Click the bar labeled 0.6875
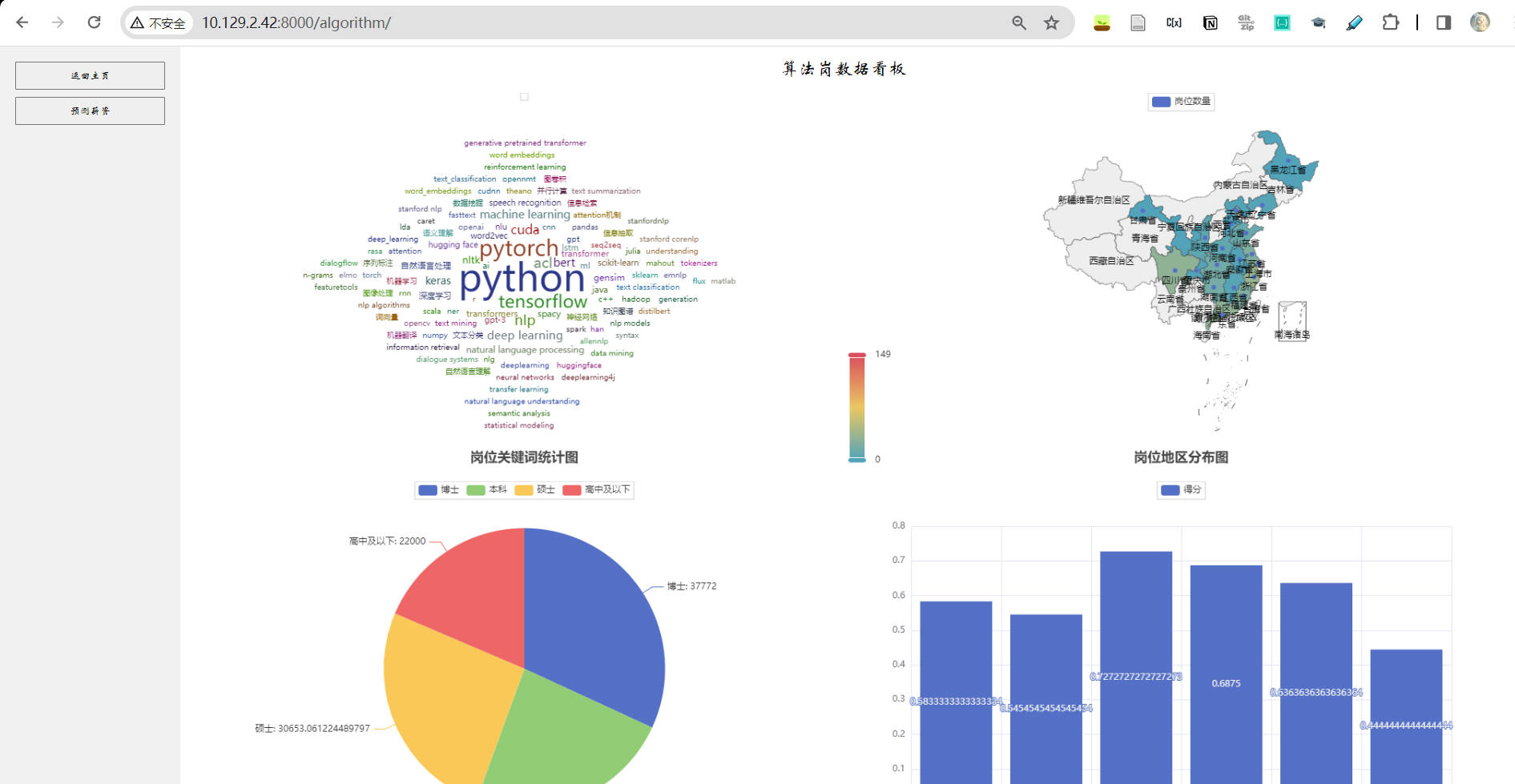This screenshot has width=1515, height=784. [1226, 674]
